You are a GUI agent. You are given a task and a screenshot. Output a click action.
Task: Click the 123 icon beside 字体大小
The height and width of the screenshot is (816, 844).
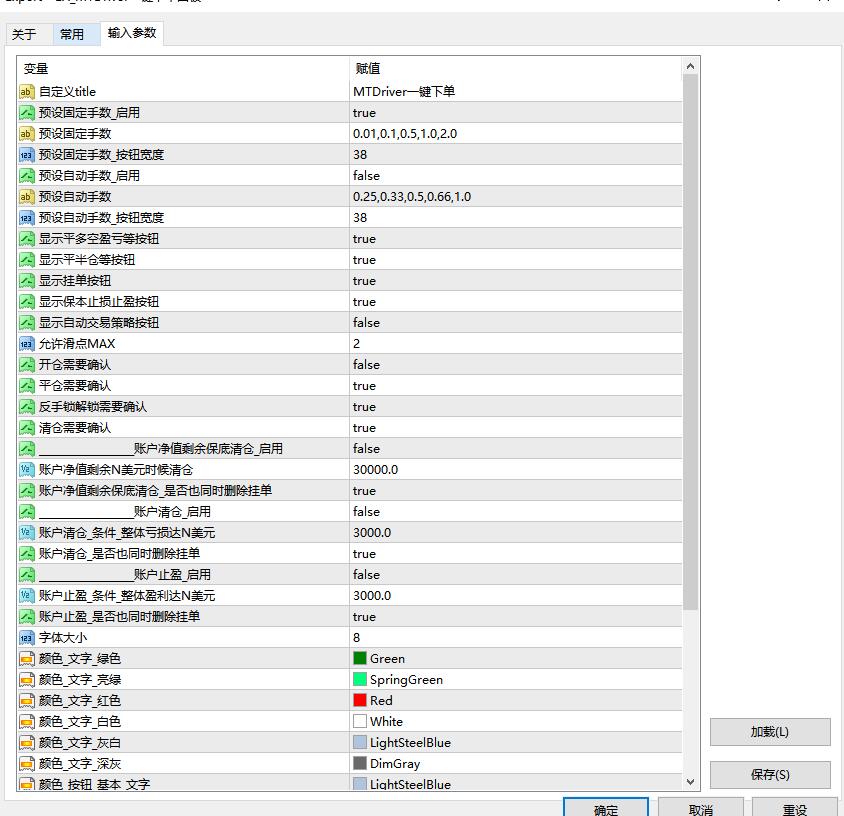(x=26, y=637)
